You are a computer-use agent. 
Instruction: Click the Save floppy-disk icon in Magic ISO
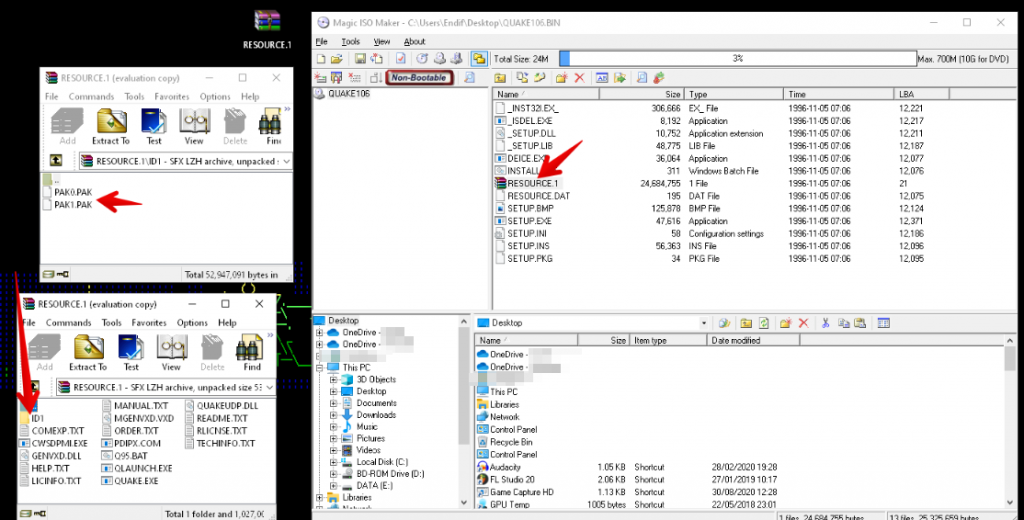[360, 59]
